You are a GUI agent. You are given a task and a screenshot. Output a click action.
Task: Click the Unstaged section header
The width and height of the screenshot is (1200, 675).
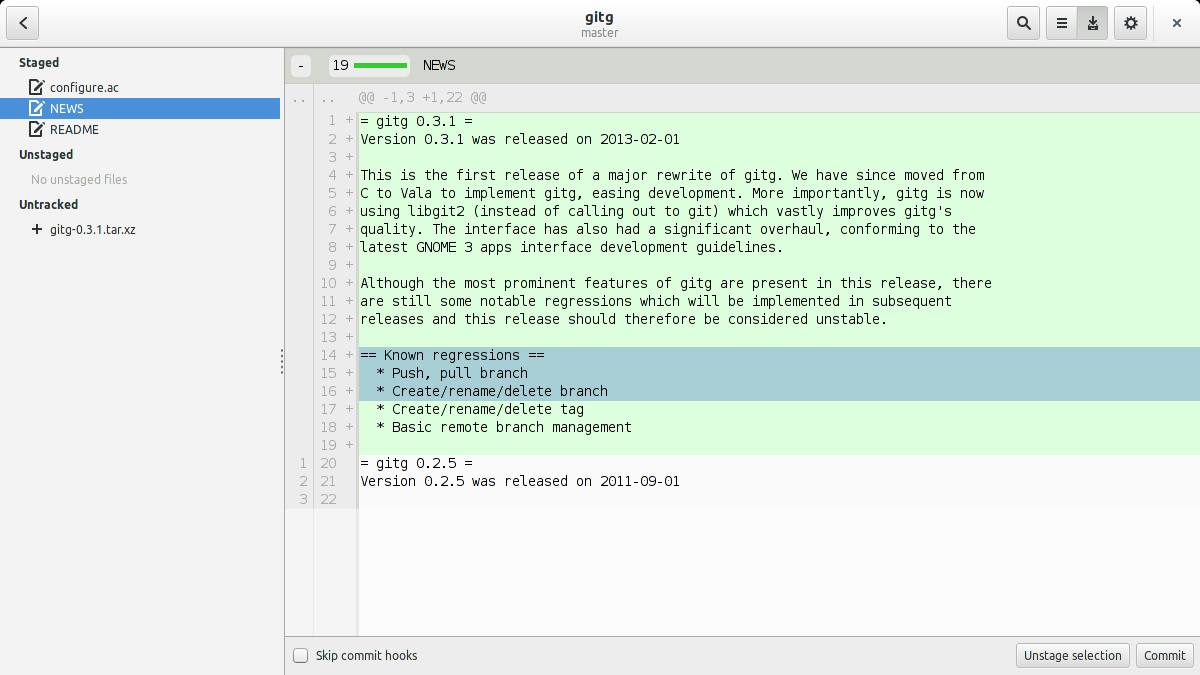(46, 154)
